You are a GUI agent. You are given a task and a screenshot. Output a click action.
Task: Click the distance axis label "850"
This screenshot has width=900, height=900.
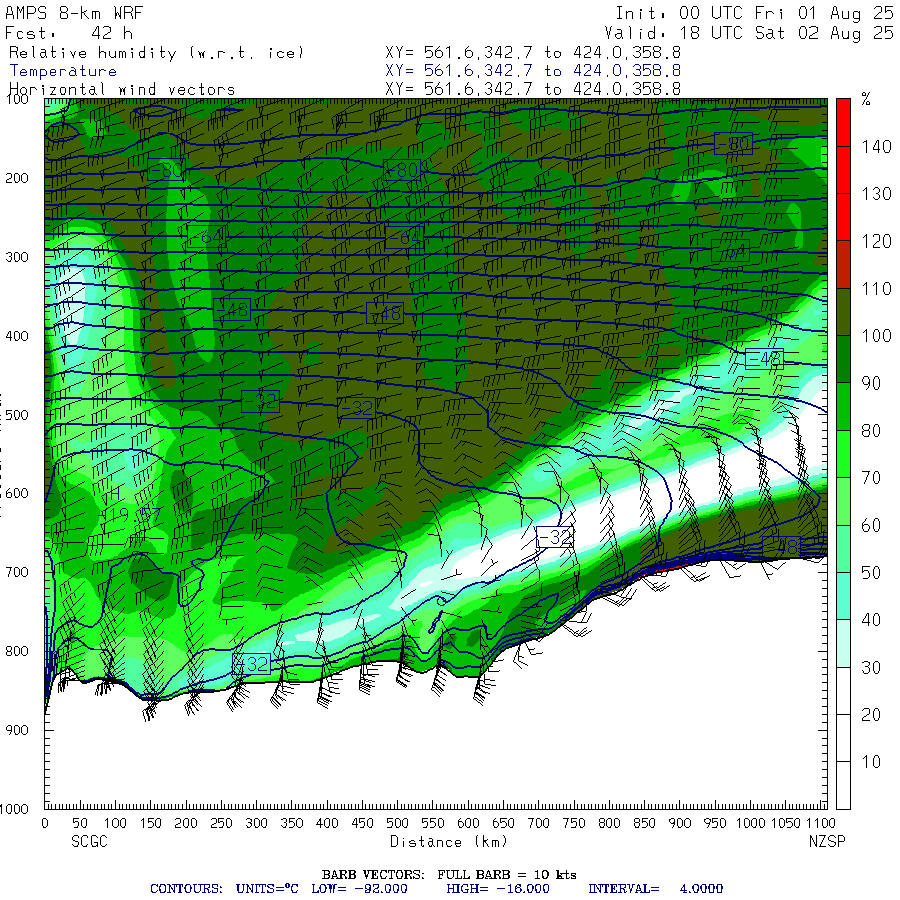[645, 824]
